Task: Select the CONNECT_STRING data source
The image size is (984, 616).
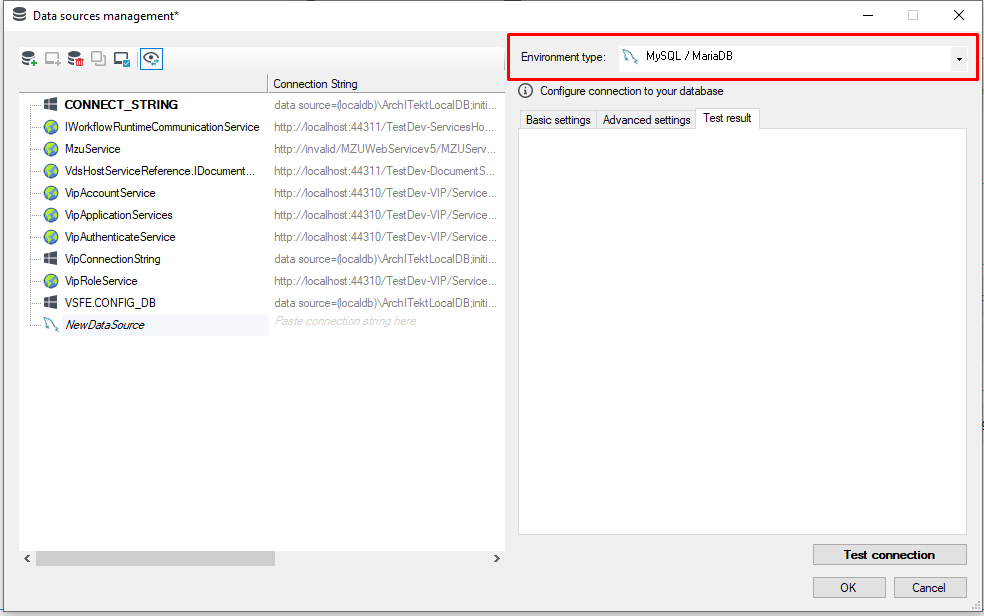Action: click(x=121, y=105)
